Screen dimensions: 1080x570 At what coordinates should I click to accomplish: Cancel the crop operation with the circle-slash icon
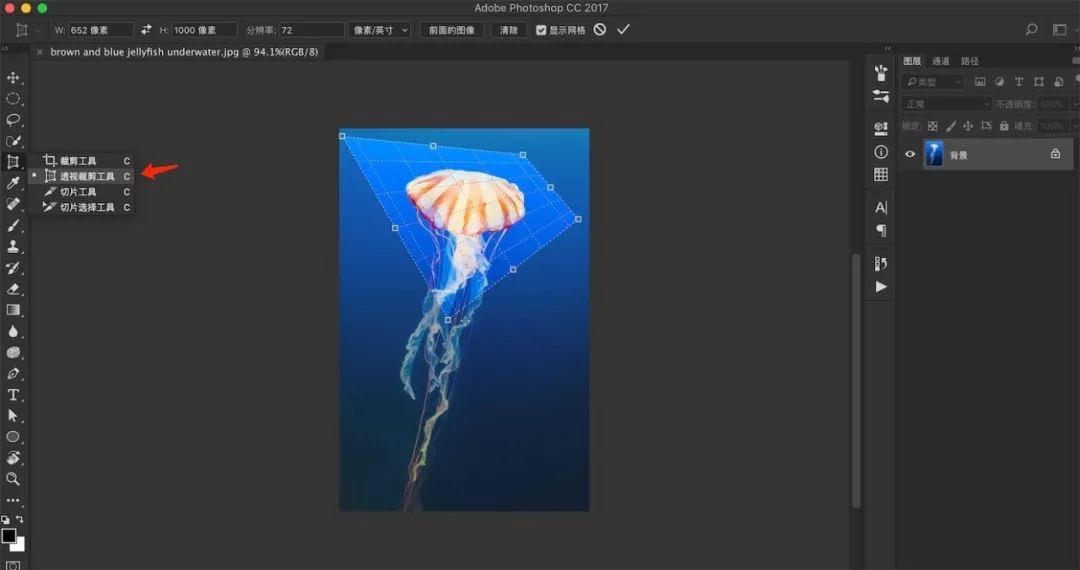[600, 30]
